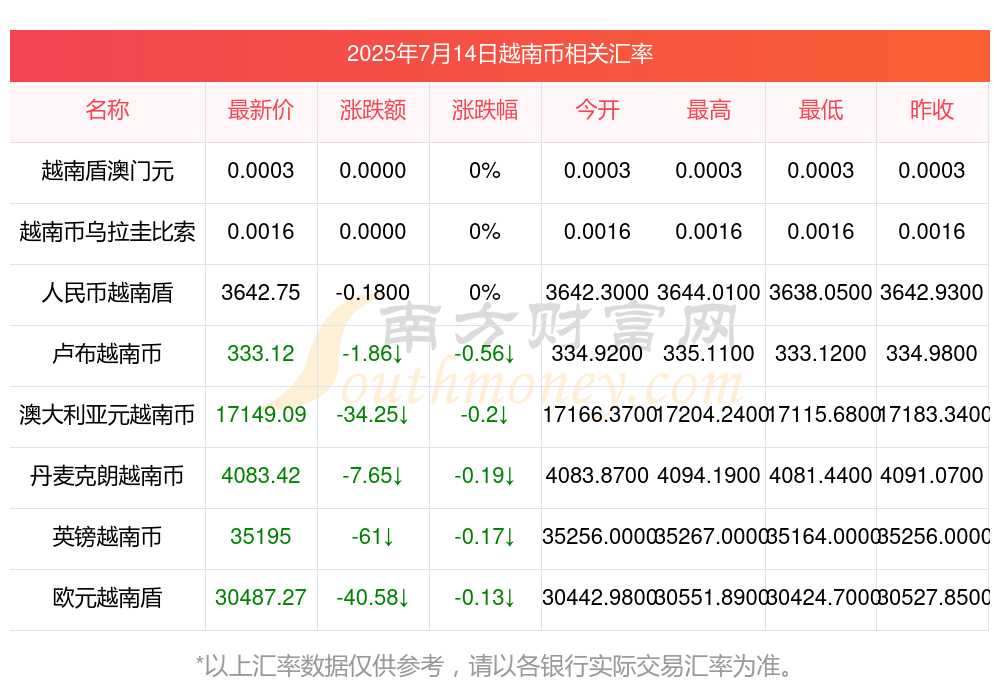
Task: Click change amount -40.58↓ in 欧元越南盾 row
Action: 372,597
